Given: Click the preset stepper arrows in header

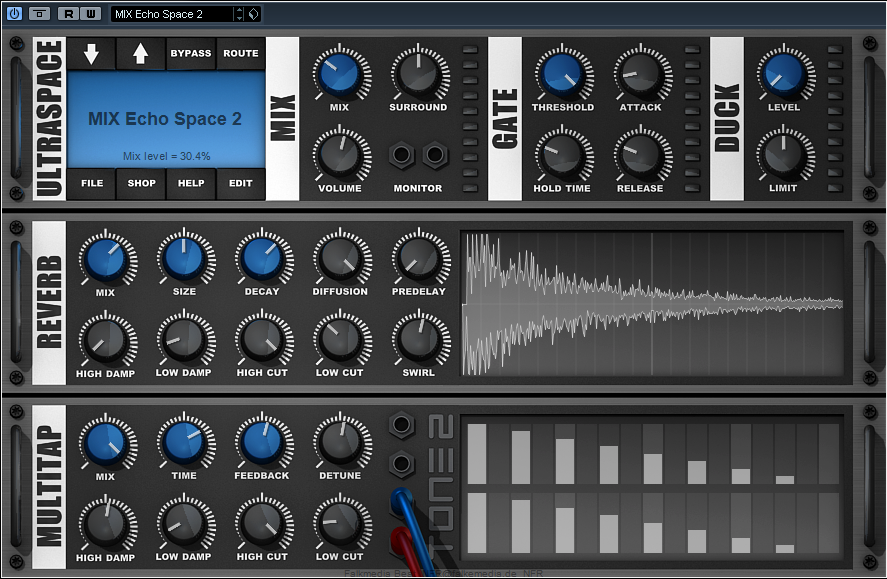Looking at the screenshot, I should (x=239, y=14).
